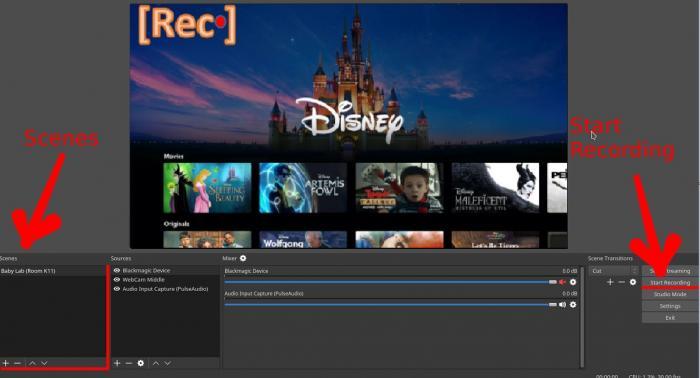Click Wolfgang thumbnail in preview
The height and width of the screenshot is (378, 700).
point(303,240)
